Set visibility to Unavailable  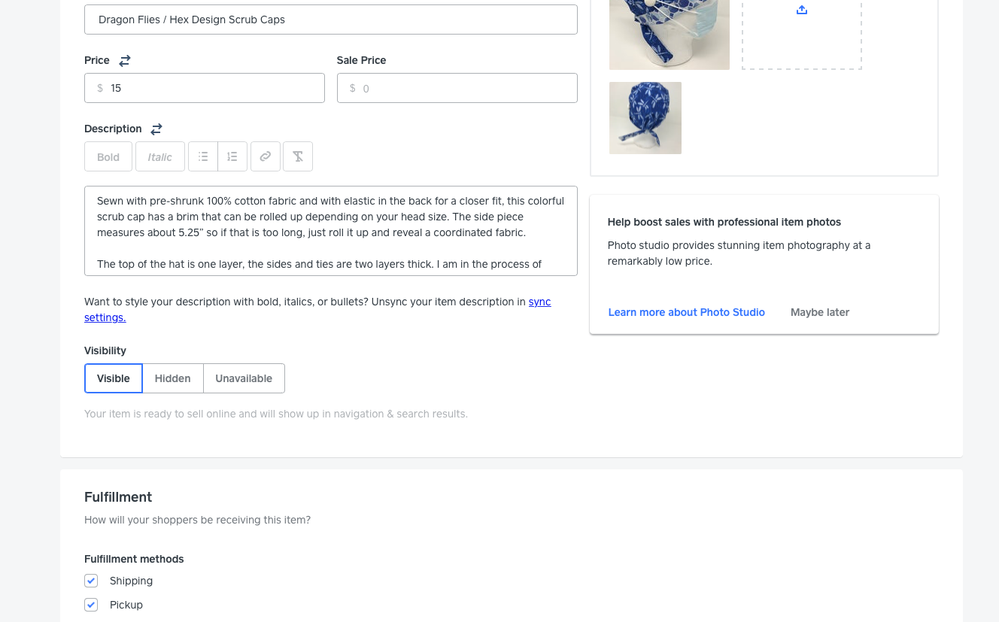(x=243, y=379)
